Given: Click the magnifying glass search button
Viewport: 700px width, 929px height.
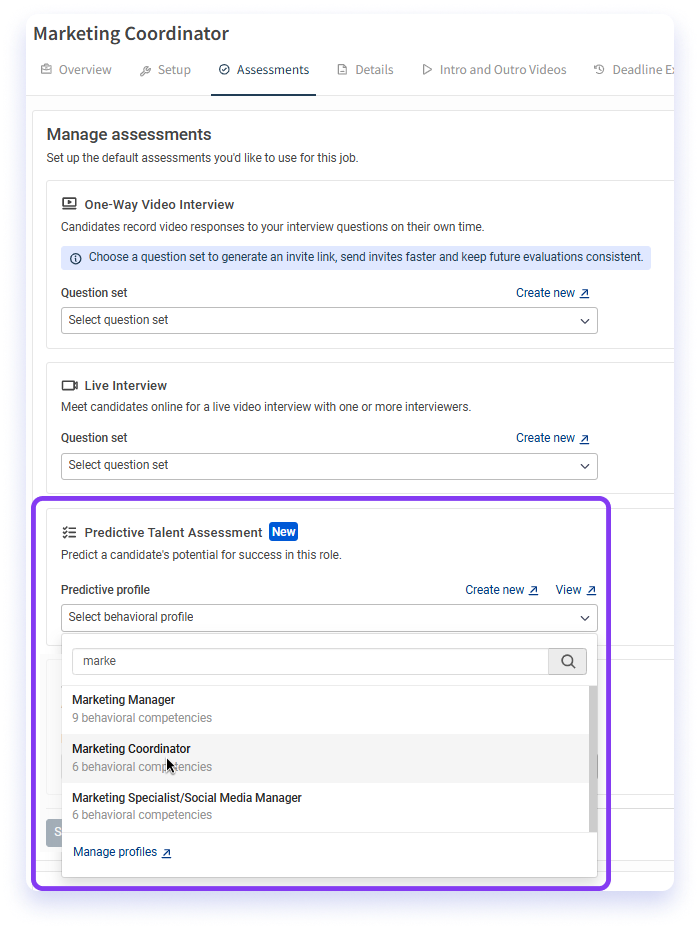Looking at the screenshot, I should [568, 661].
